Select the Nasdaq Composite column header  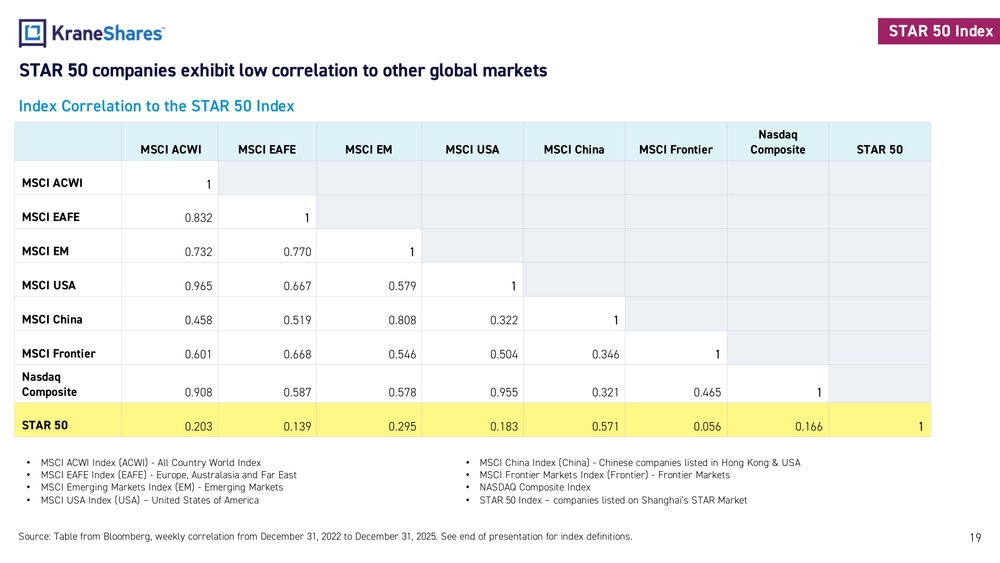[x=777, y=142]
